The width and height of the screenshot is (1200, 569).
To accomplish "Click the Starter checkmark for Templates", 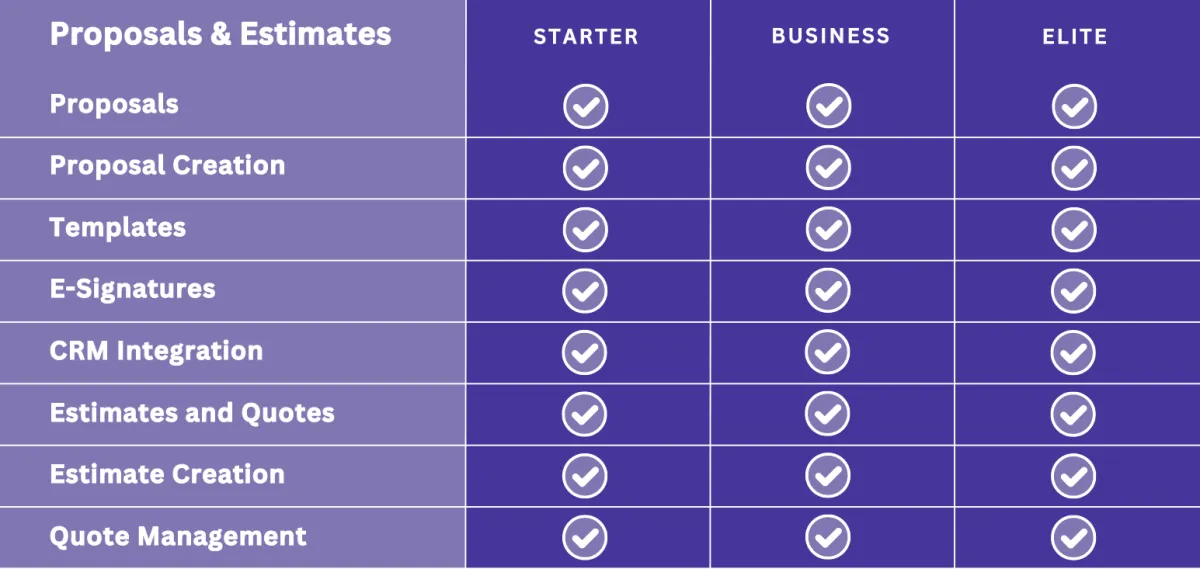I will point(585,230).
